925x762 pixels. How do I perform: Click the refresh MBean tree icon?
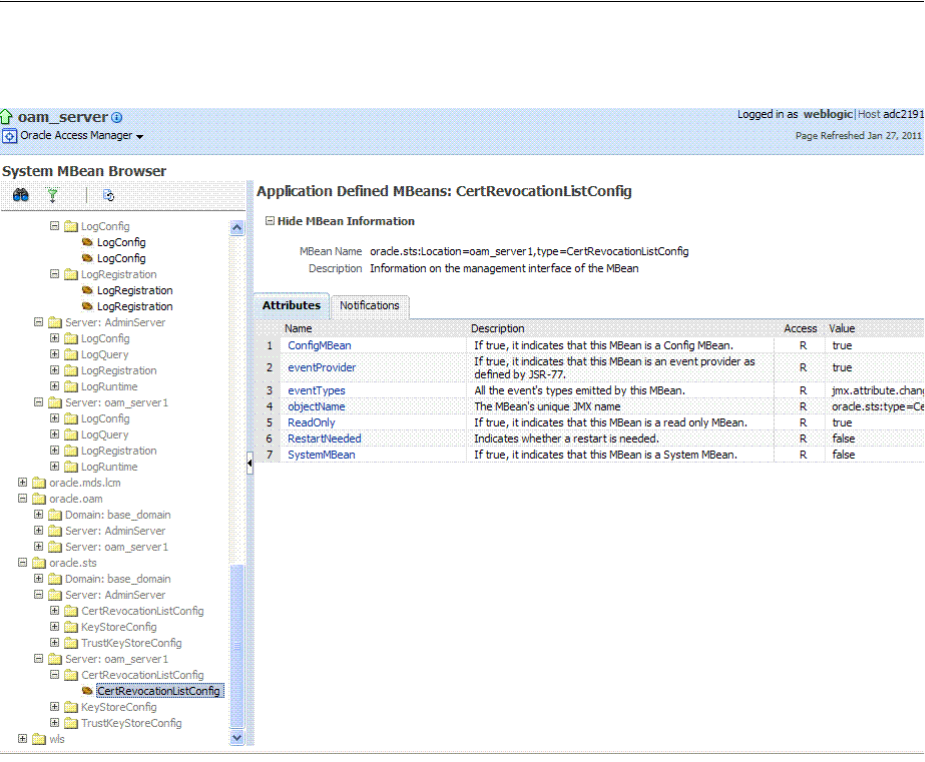pyautogui.click(x=108, y=196)
